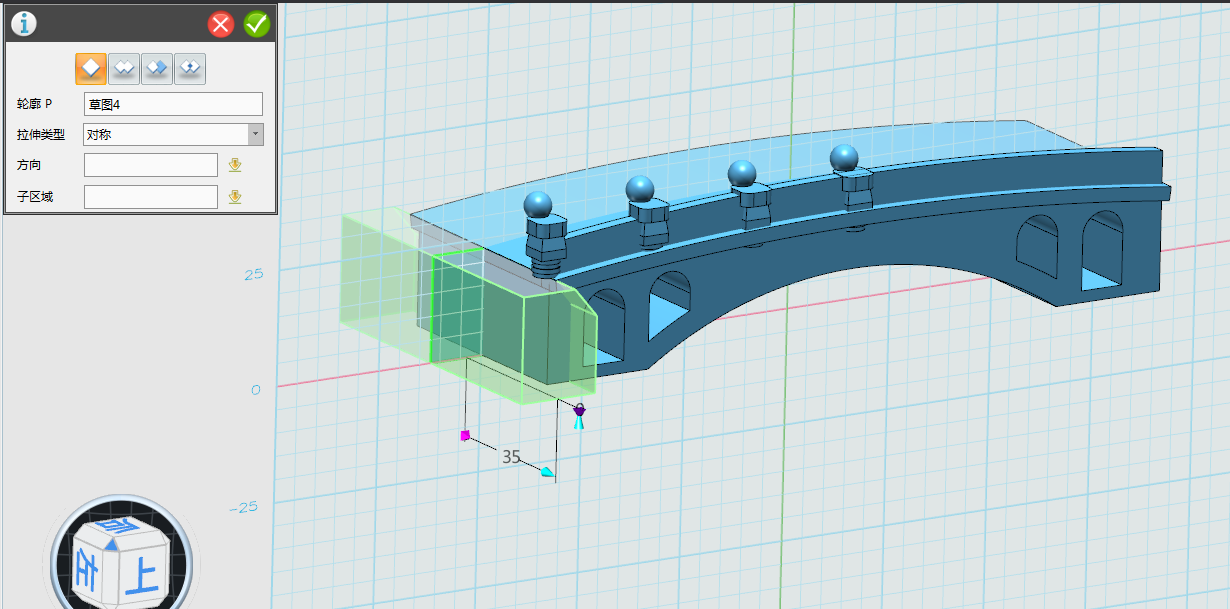Click the purple and cyan direction handle
Image resolution: width=1230 pixels, height=609 pixels.
pos(579,415)
